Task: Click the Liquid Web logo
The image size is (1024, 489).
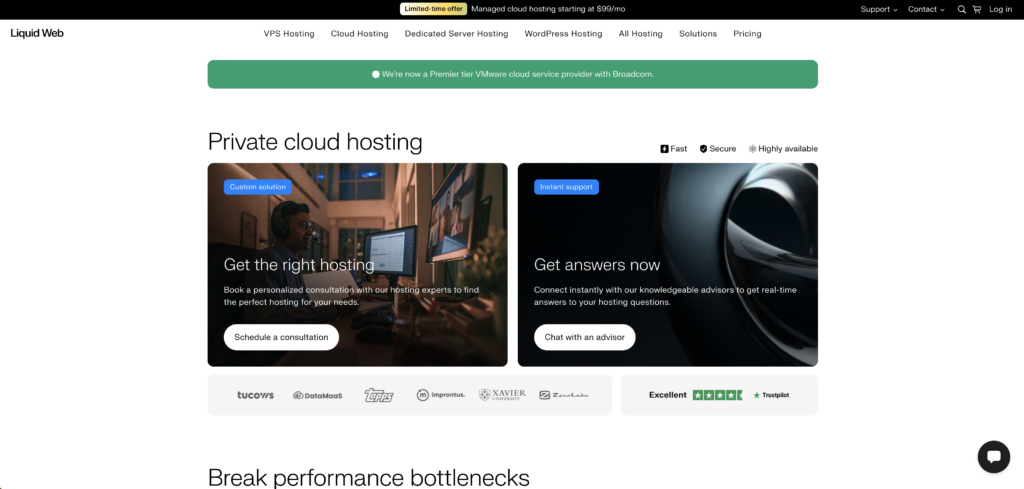Action: 37,33
